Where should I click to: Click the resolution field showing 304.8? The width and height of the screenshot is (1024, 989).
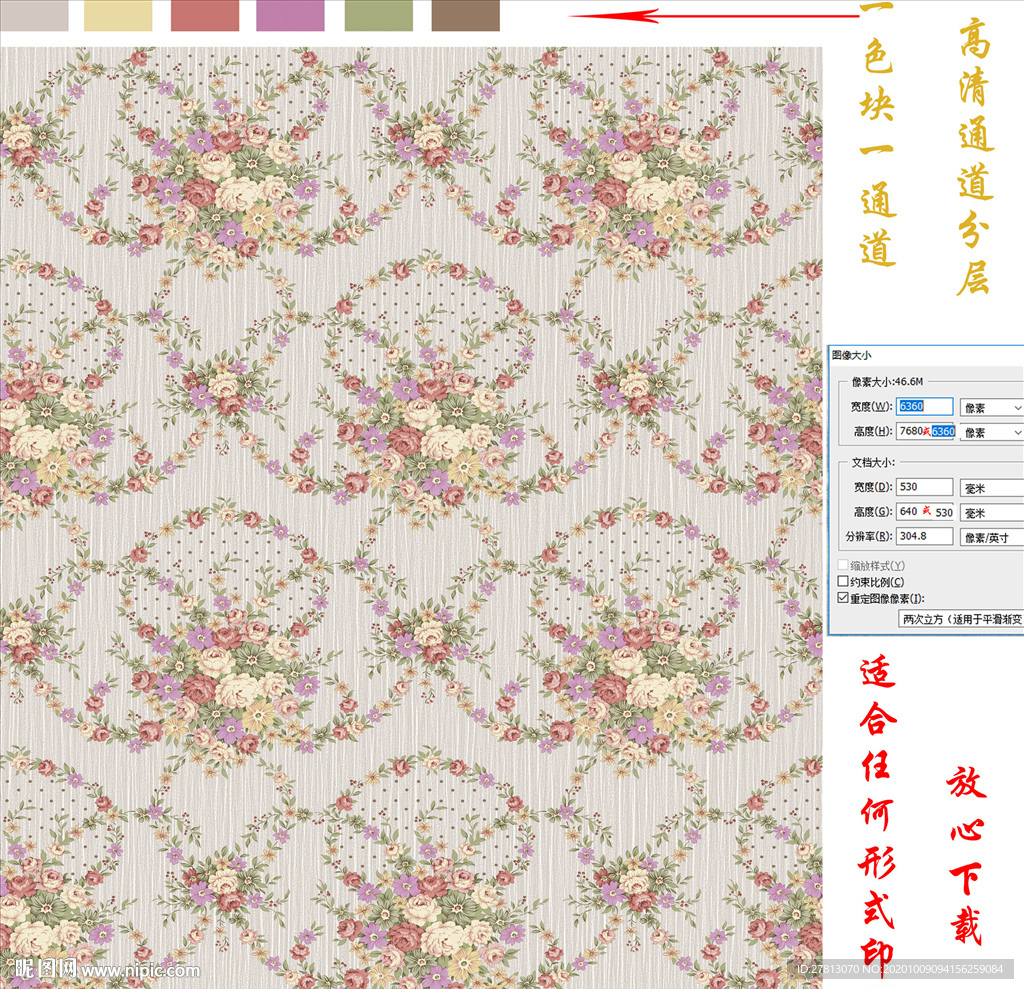924,536
